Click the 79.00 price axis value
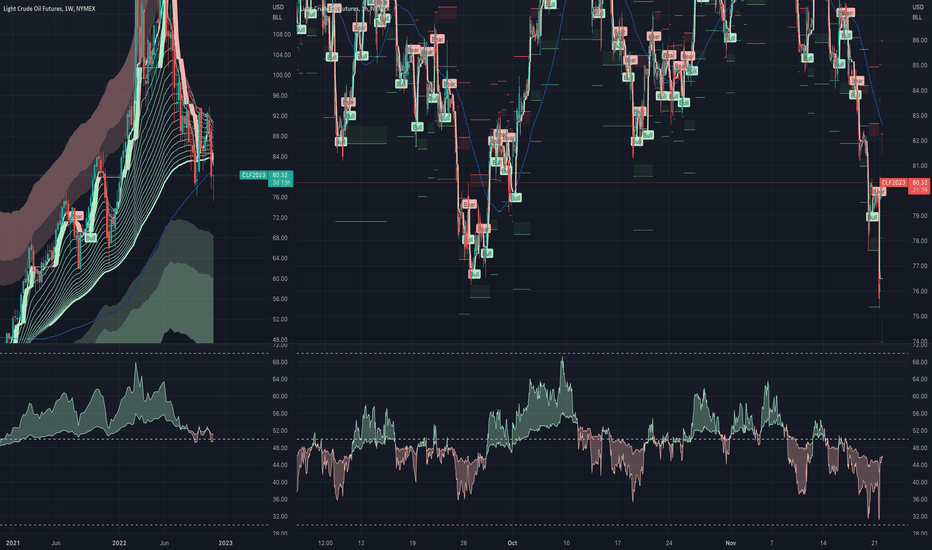The image size is (932, 550). point(920,216)
